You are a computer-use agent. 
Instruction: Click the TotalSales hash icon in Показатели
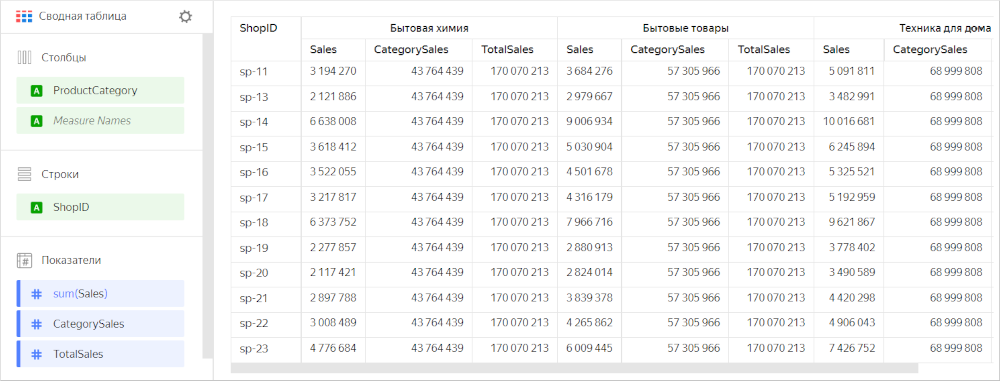(37, 354)
